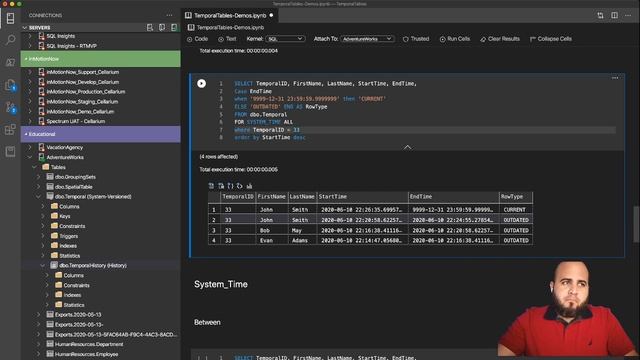
Task: Expand the SQL Insights - RTMVP server
Action: pos(30,46)
